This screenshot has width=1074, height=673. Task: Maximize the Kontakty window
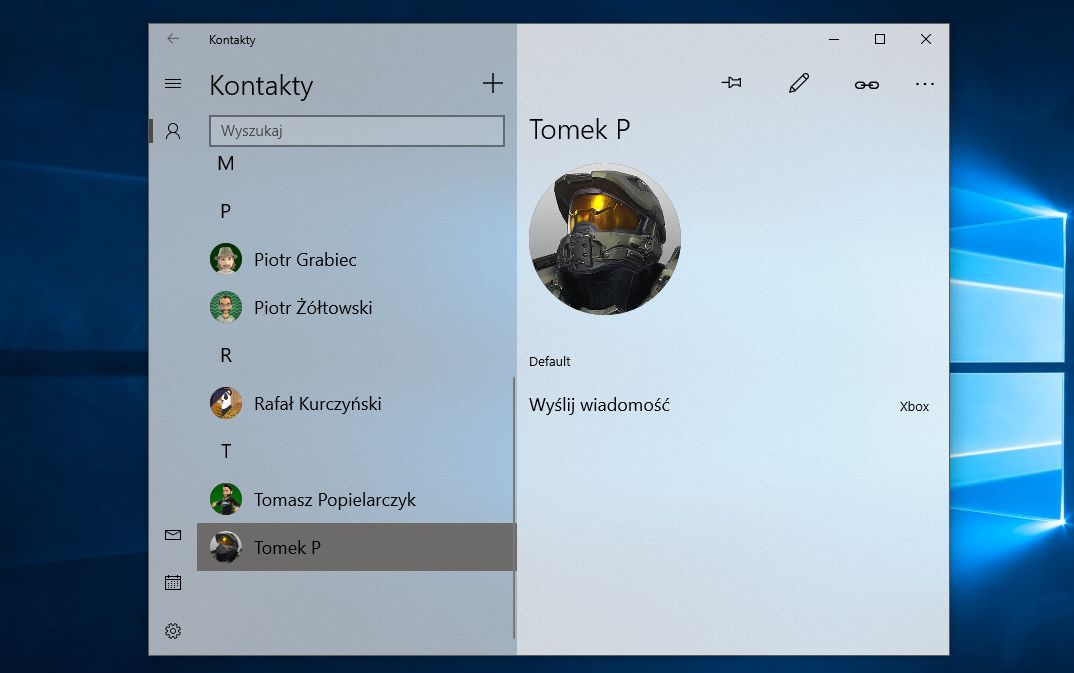click(x=879, y=39)
